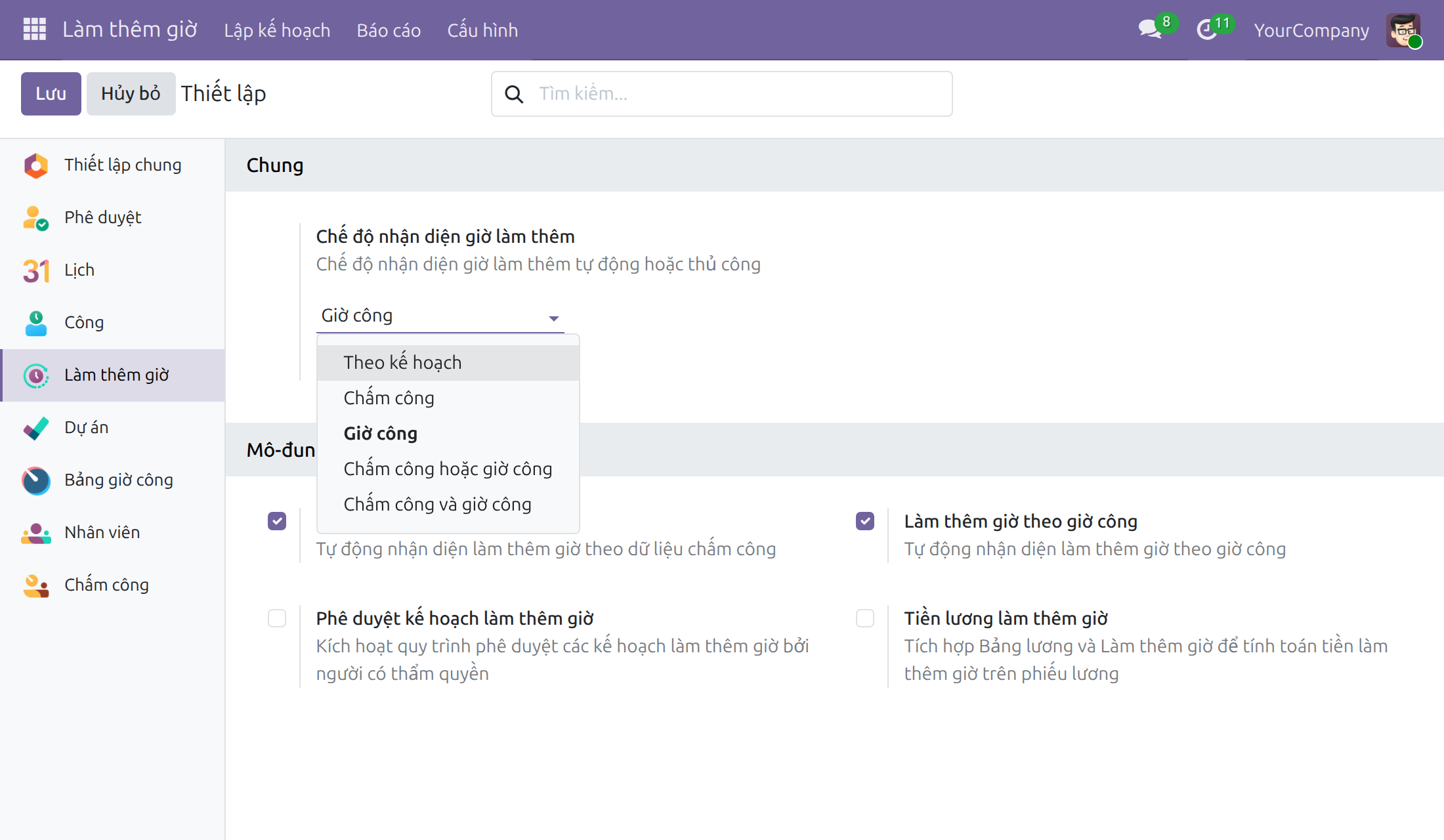The image size is (1444, 840).
Task: Select the Lịch calendar icon
Action: click(x=36, y=270)
